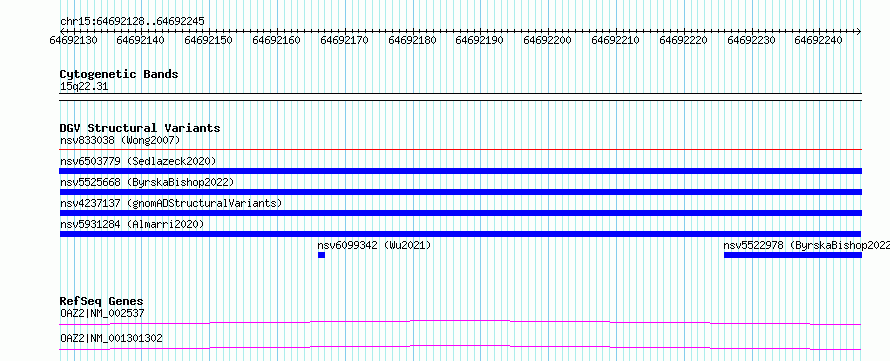Select variant label nsv5525668 (ByrskaBishop2022)

click(x=147, y=182)
